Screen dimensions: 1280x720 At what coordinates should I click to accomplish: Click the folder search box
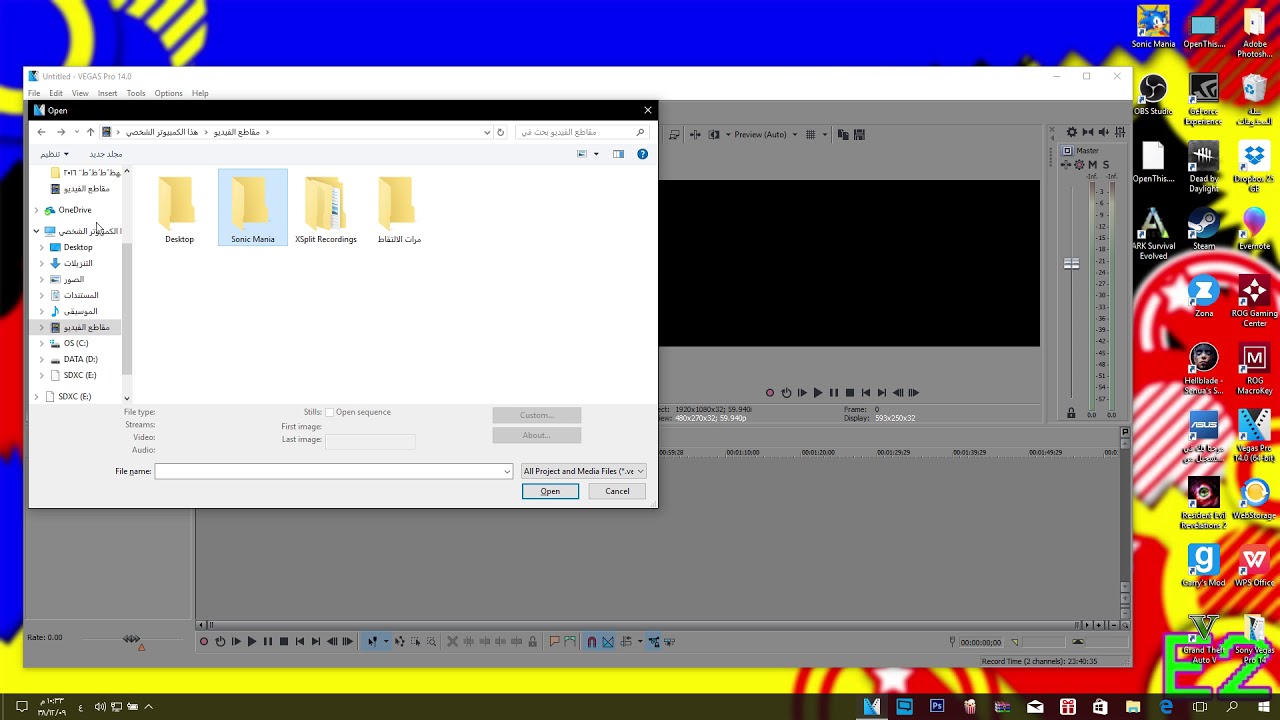pos(584,132)
